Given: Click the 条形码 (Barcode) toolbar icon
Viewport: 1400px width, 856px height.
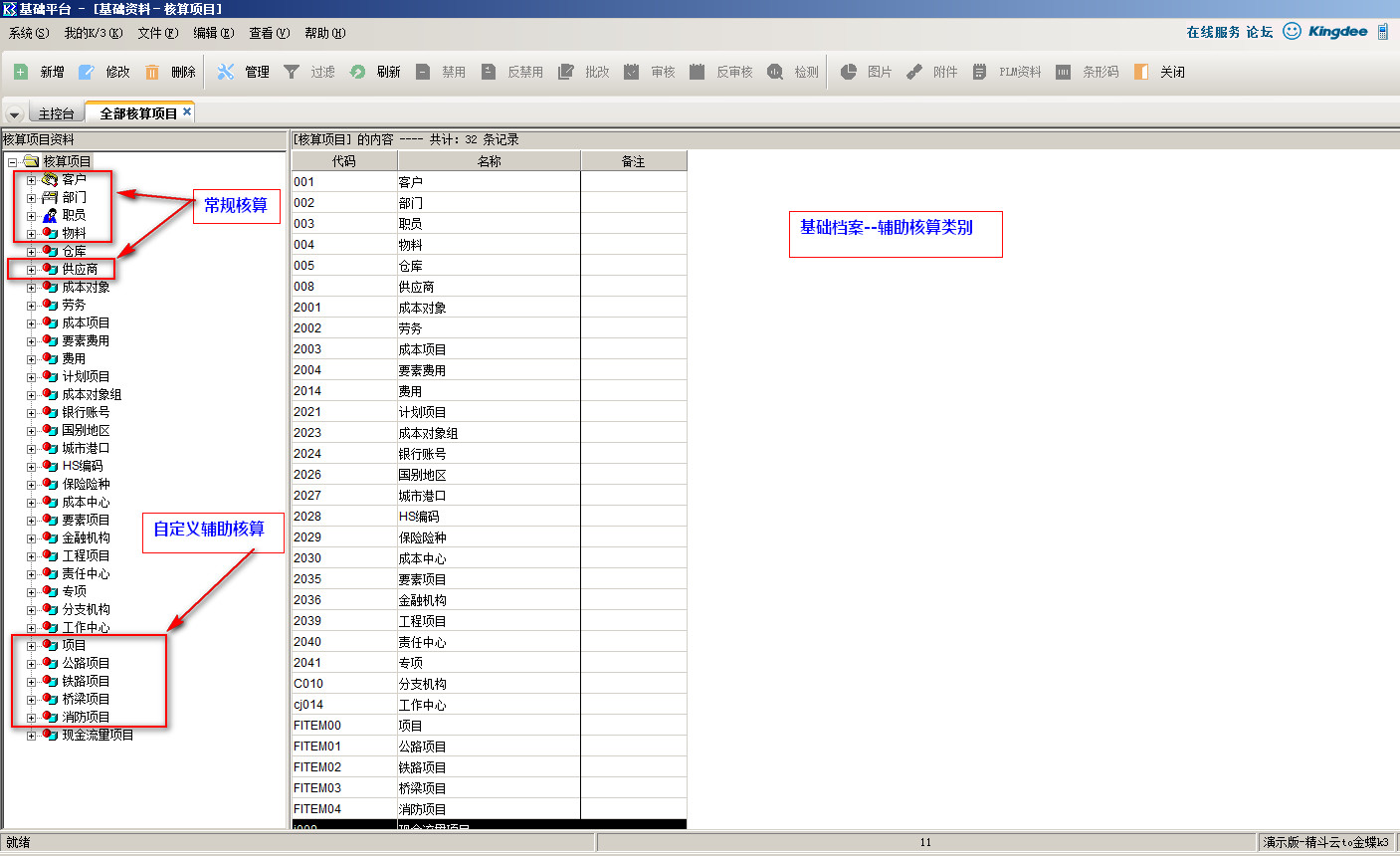Looking at the screenshot, I should (1064, 72).
